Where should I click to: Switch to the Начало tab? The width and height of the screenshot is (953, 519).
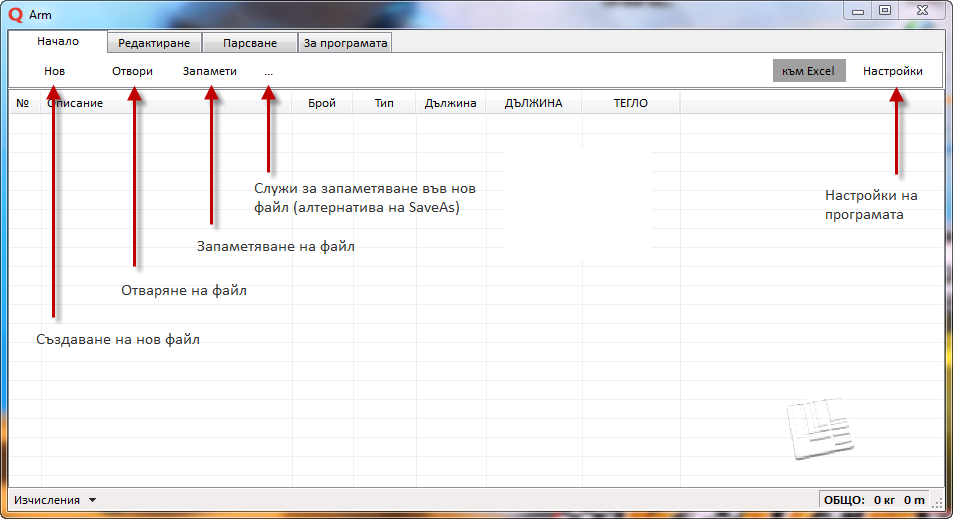click(x=58, y=42)
